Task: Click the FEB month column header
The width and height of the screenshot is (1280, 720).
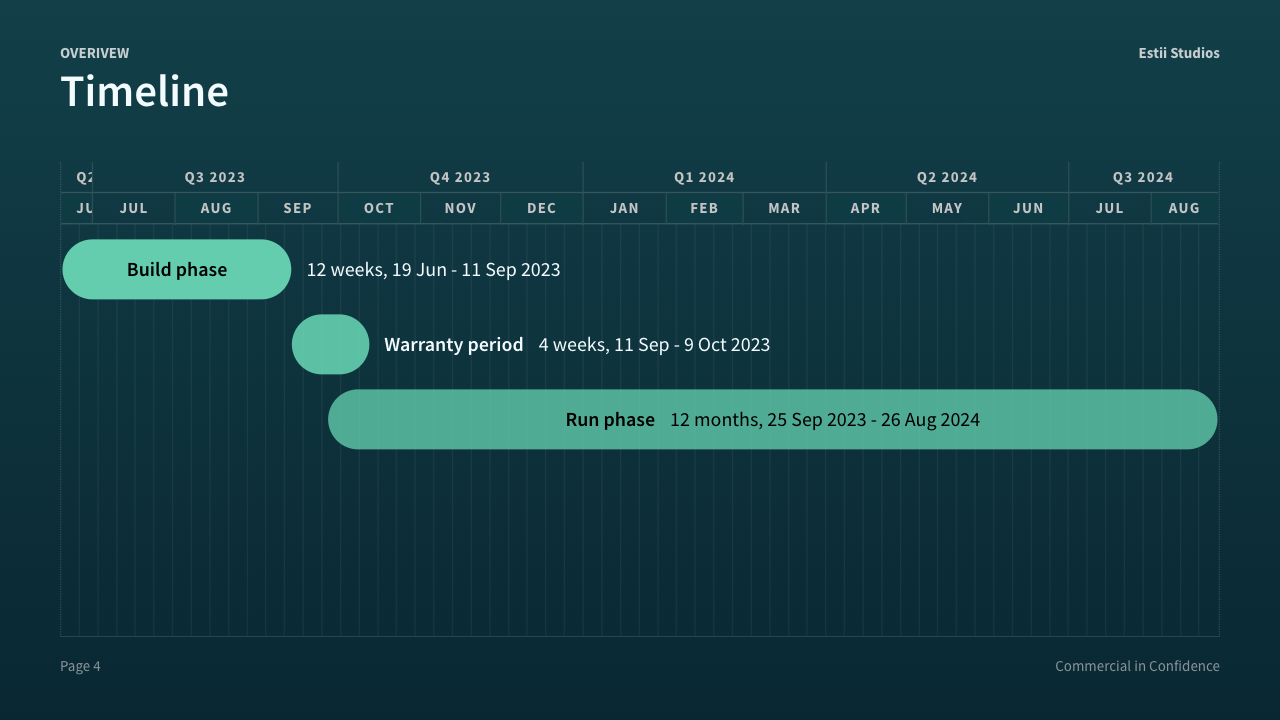Action: click(704, 208)
